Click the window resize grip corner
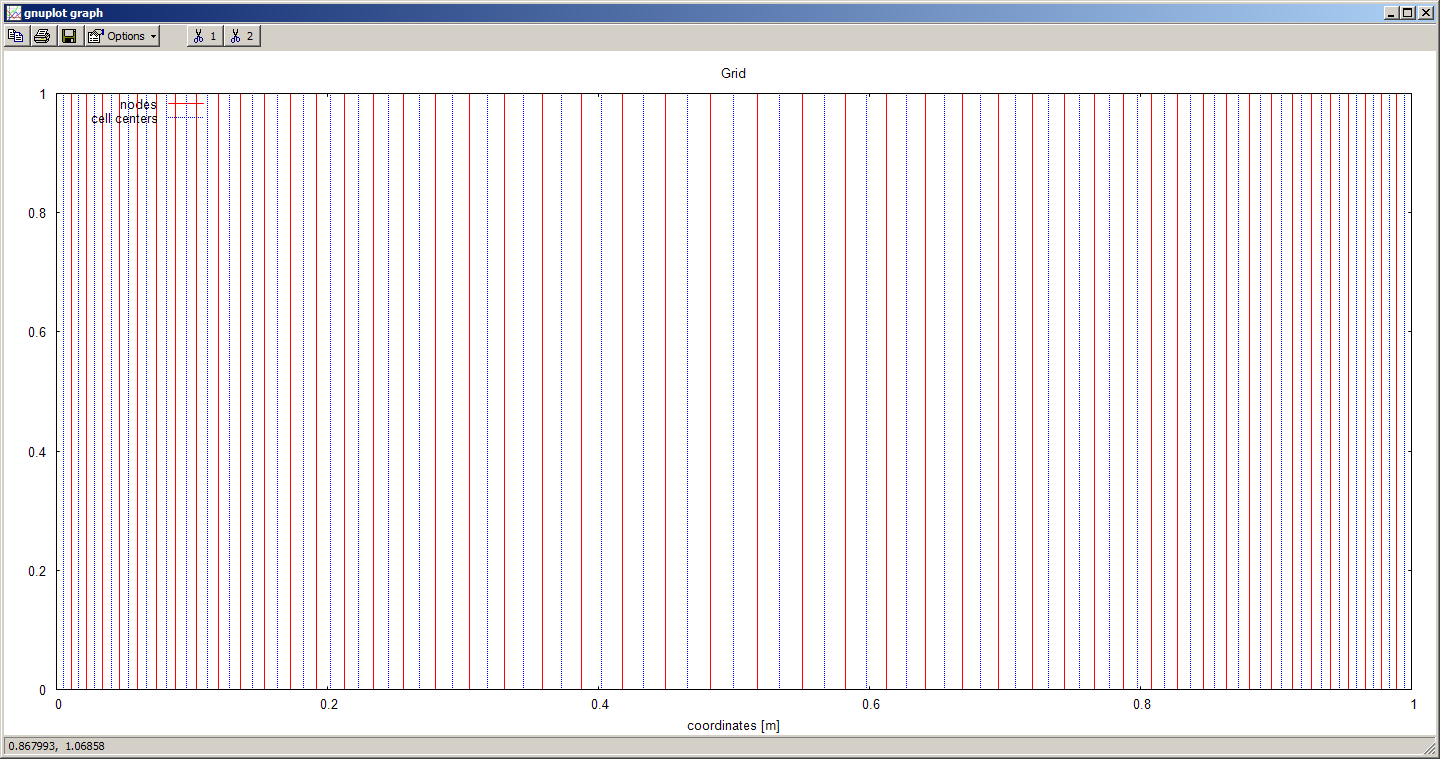The width and height of the screenshot is (1440, 759). coord(1430,749)
